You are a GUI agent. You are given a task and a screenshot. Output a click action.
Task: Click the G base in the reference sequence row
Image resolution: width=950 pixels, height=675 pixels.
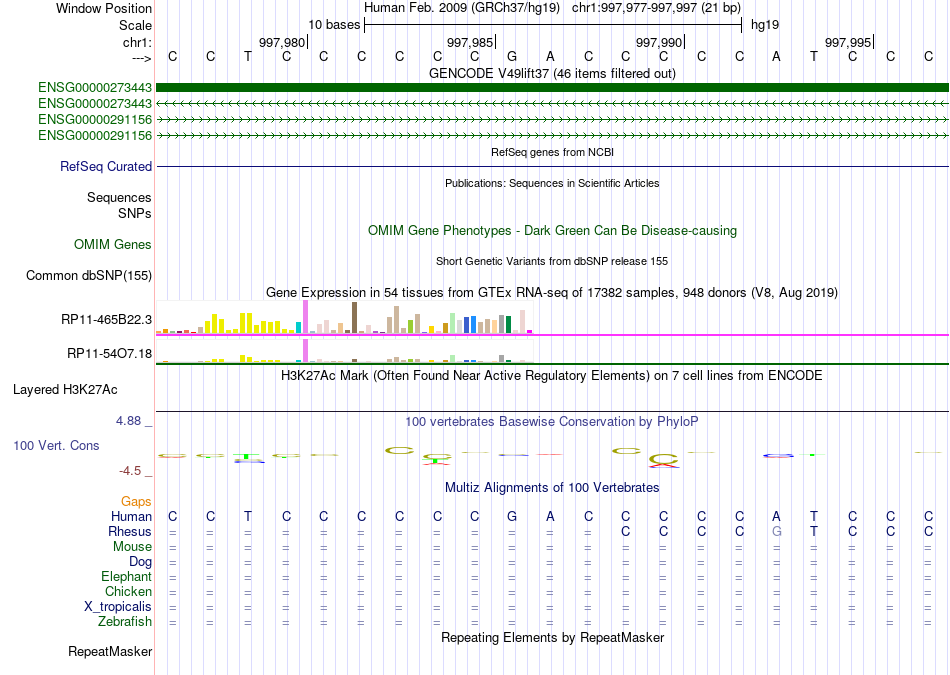coord(512,57)
